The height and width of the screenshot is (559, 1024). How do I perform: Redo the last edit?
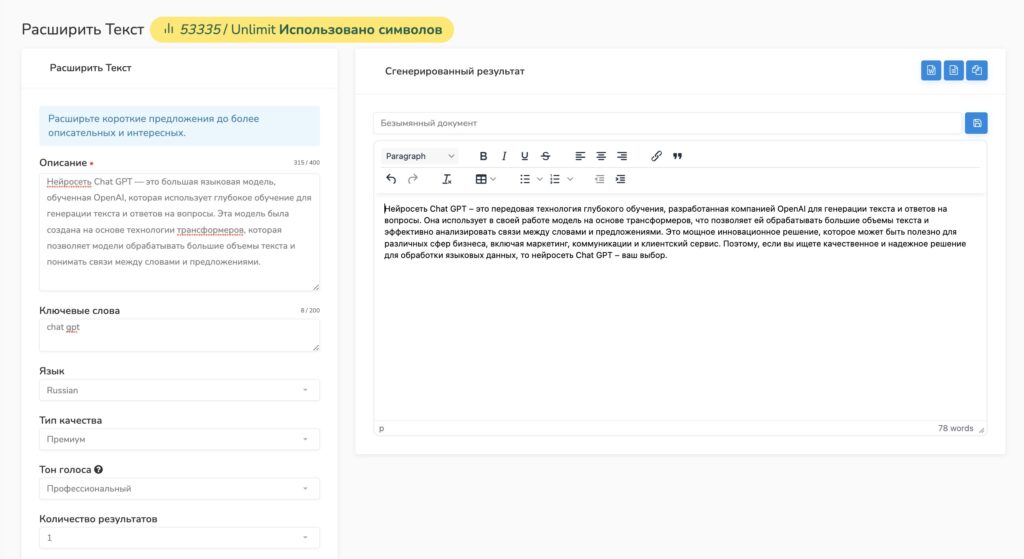coord(412,179)
